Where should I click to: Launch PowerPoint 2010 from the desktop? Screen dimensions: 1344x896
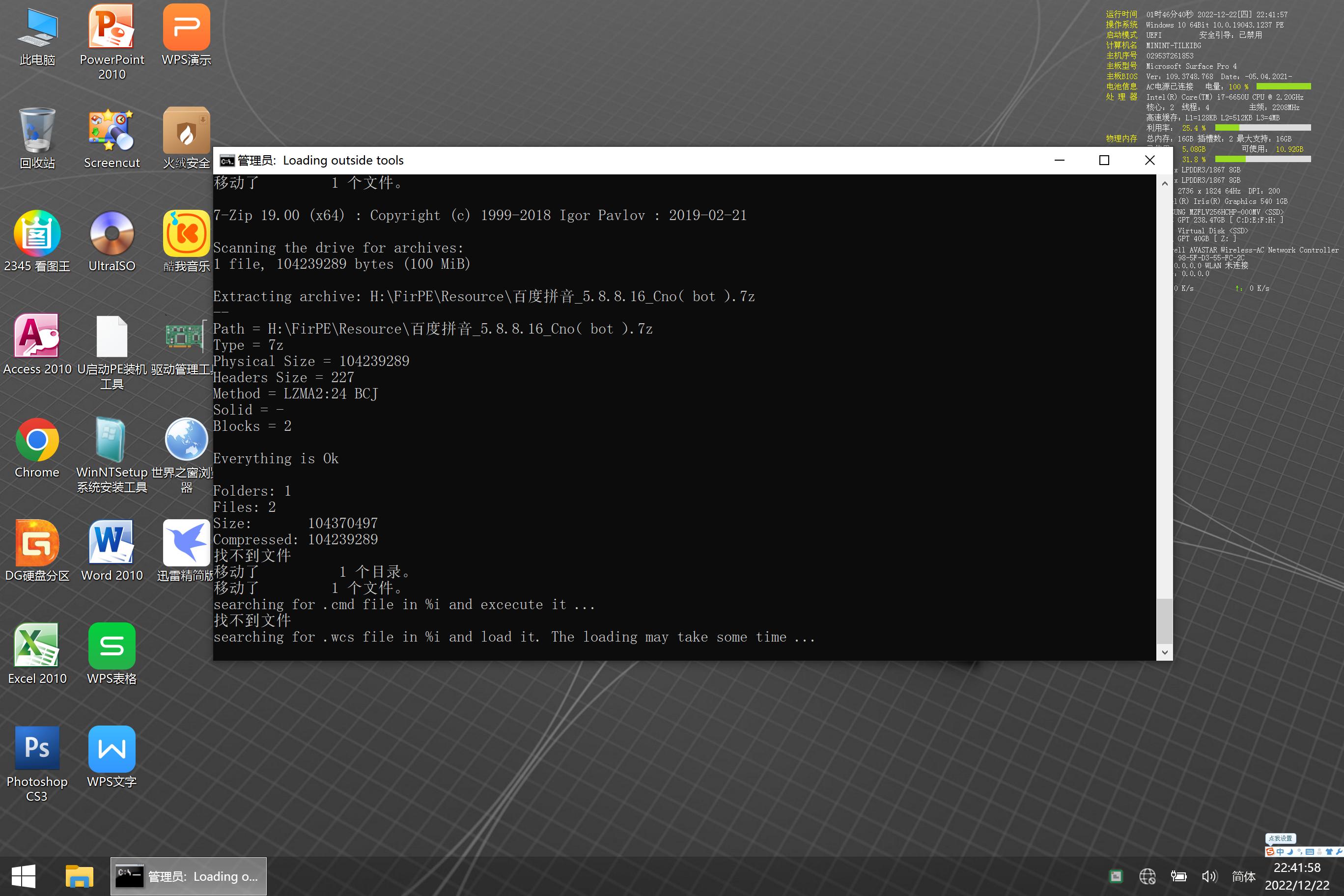tap(112, 42)
